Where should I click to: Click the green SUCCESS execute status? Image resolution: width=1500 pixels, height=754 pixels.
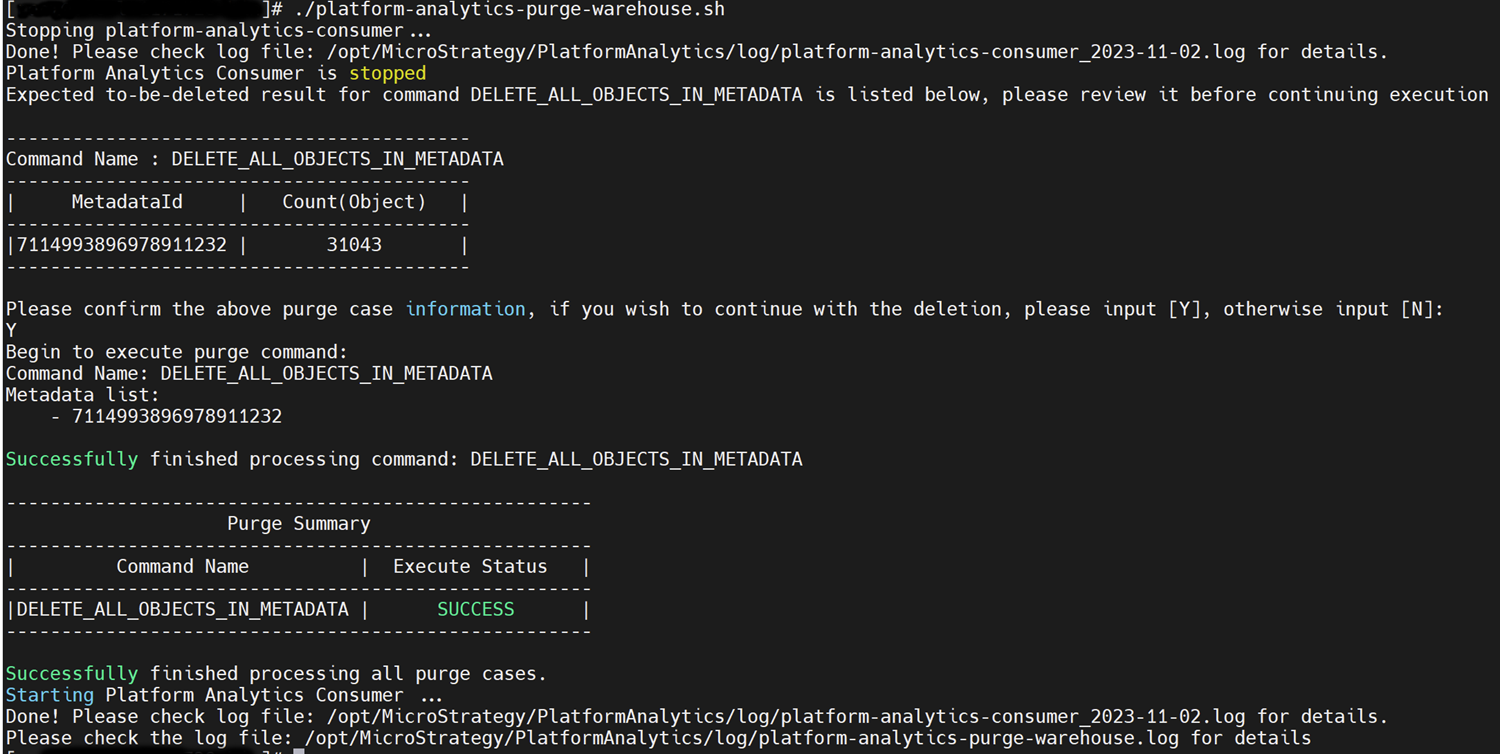coord(475,610)
